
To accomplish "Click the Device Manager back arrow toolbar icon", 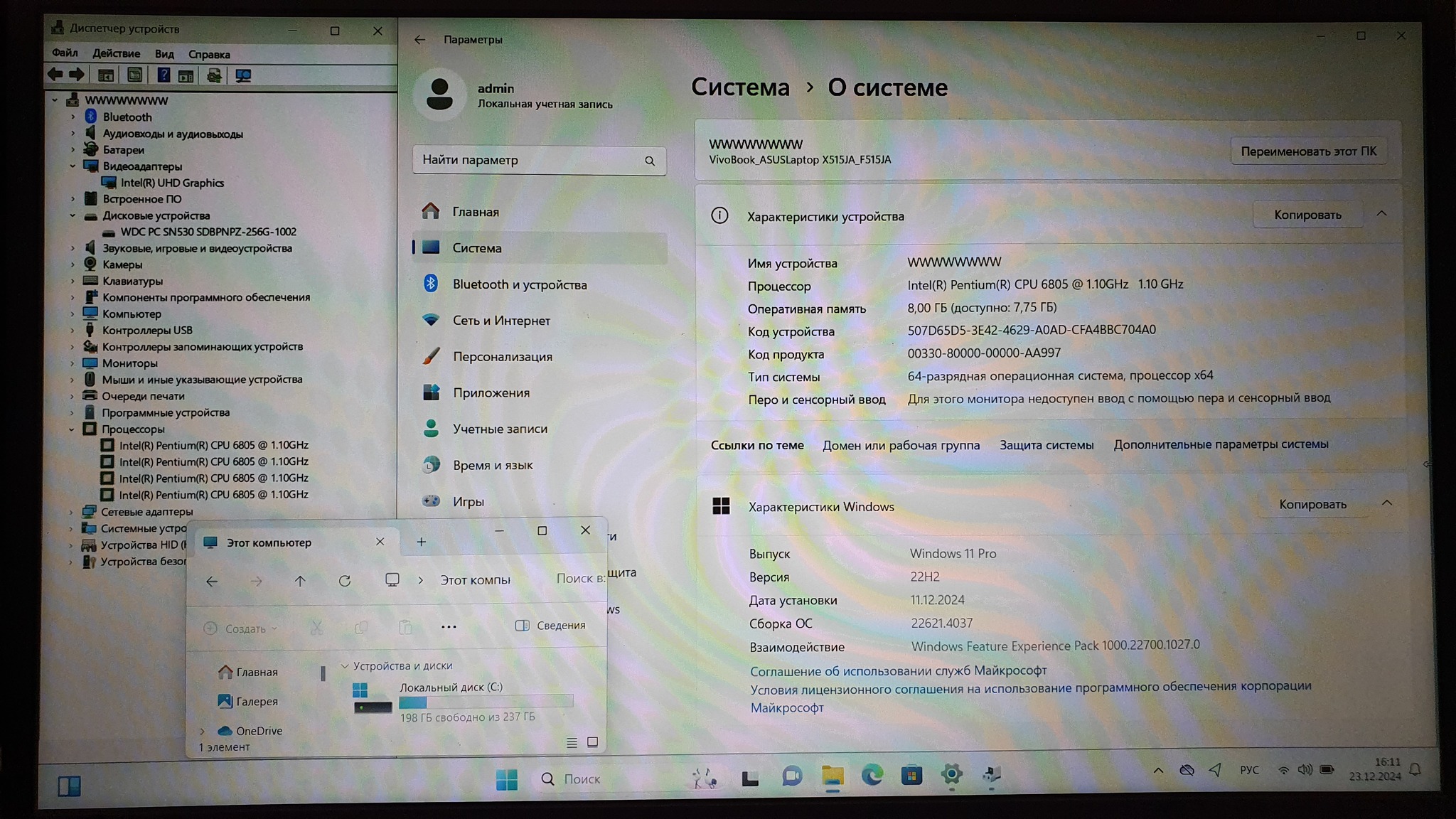I will pos(55,75).
